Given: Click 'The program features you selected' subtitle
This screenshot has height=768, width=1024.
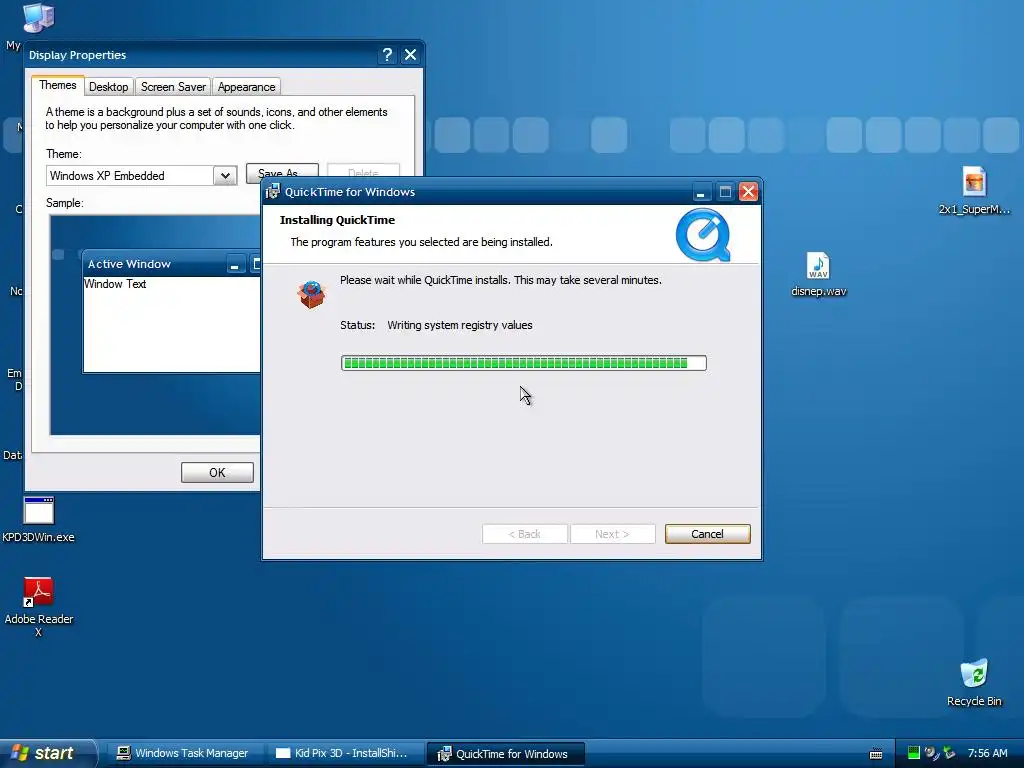Looking at the screenshot, I should (421, 242).
